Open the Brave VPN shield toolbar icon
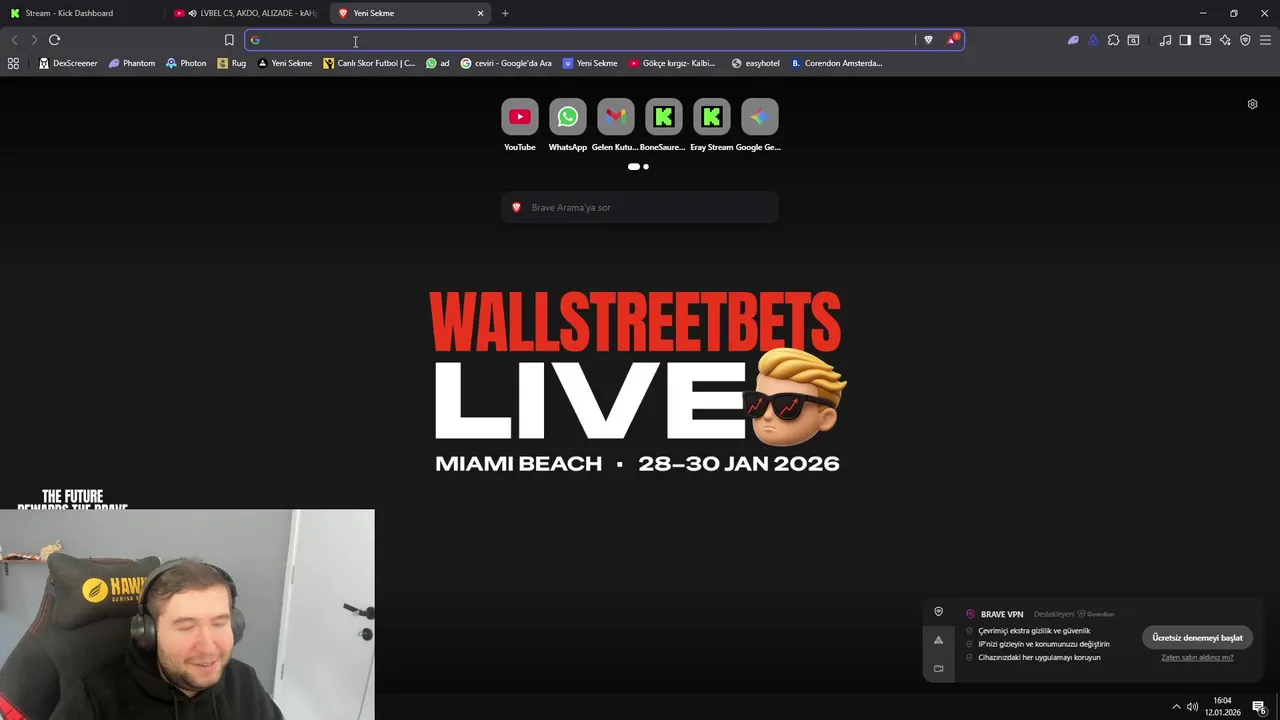The width and height of the screenshot is (1280, 720). [x=1245, y=40]
